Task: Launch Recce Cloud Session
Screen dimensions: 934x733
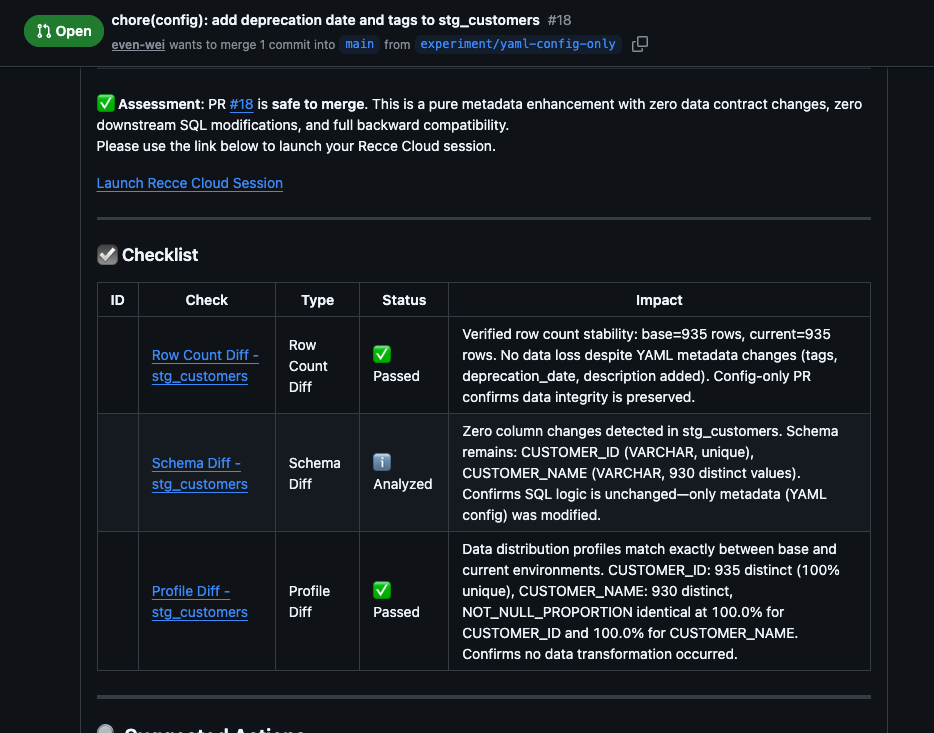Action: coord(189,183)
